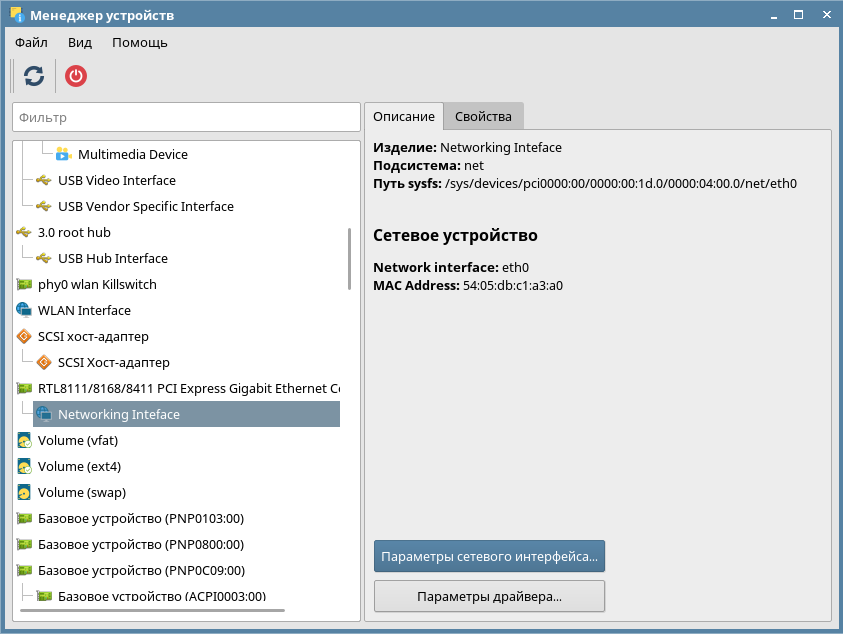Open the Файл menu

[31, 43]
